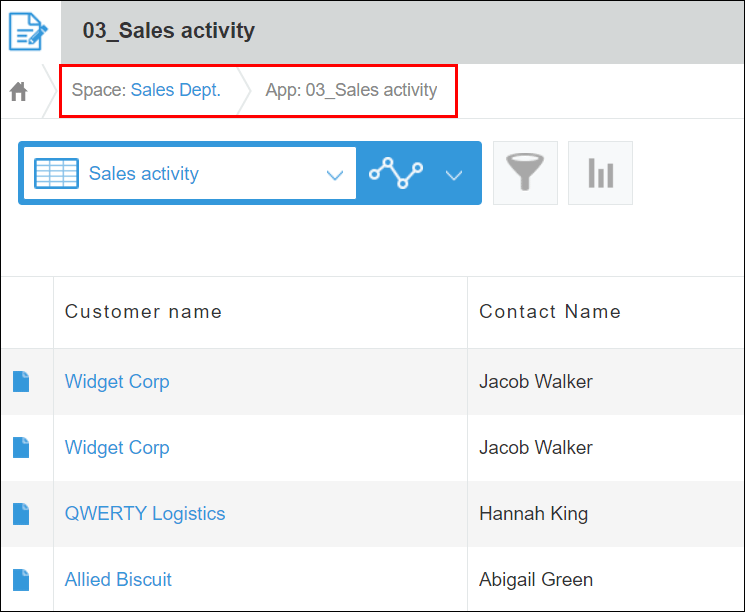This screenshot has height=612, width=745.
Task: Open the Allied Biscuit customer link
Action: point(118,579)
